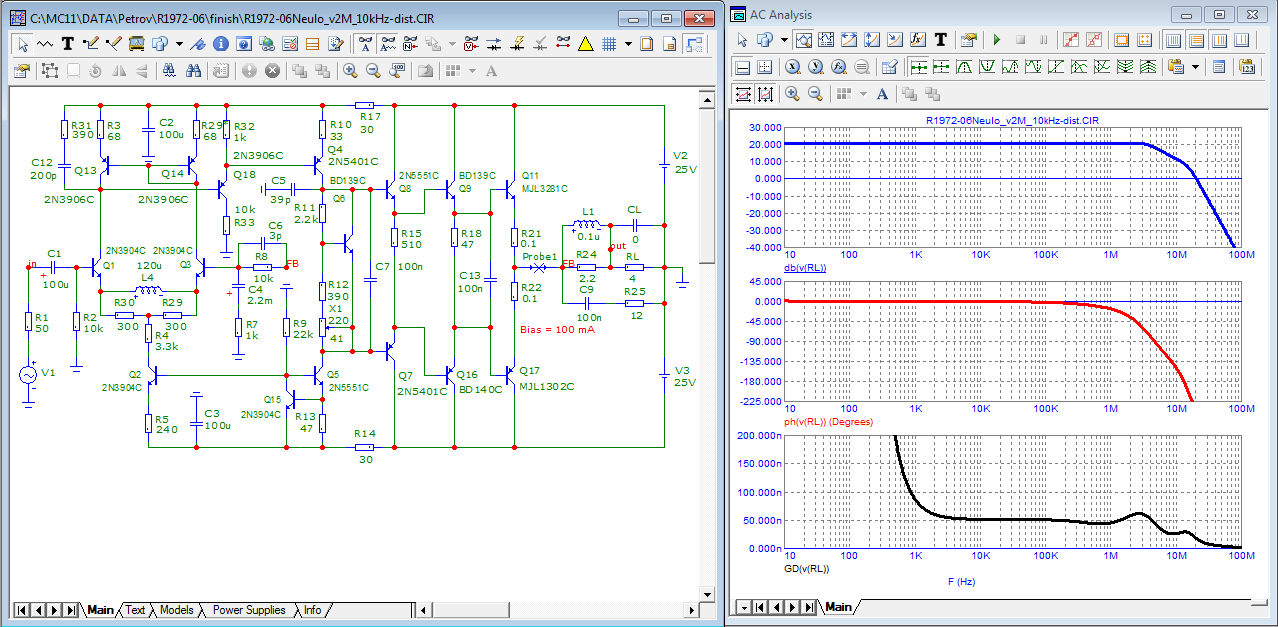1278x627 pixels.
Task: Switch to the Power Supplies tab
Action: pyautogui.click(x=248, y=610)
